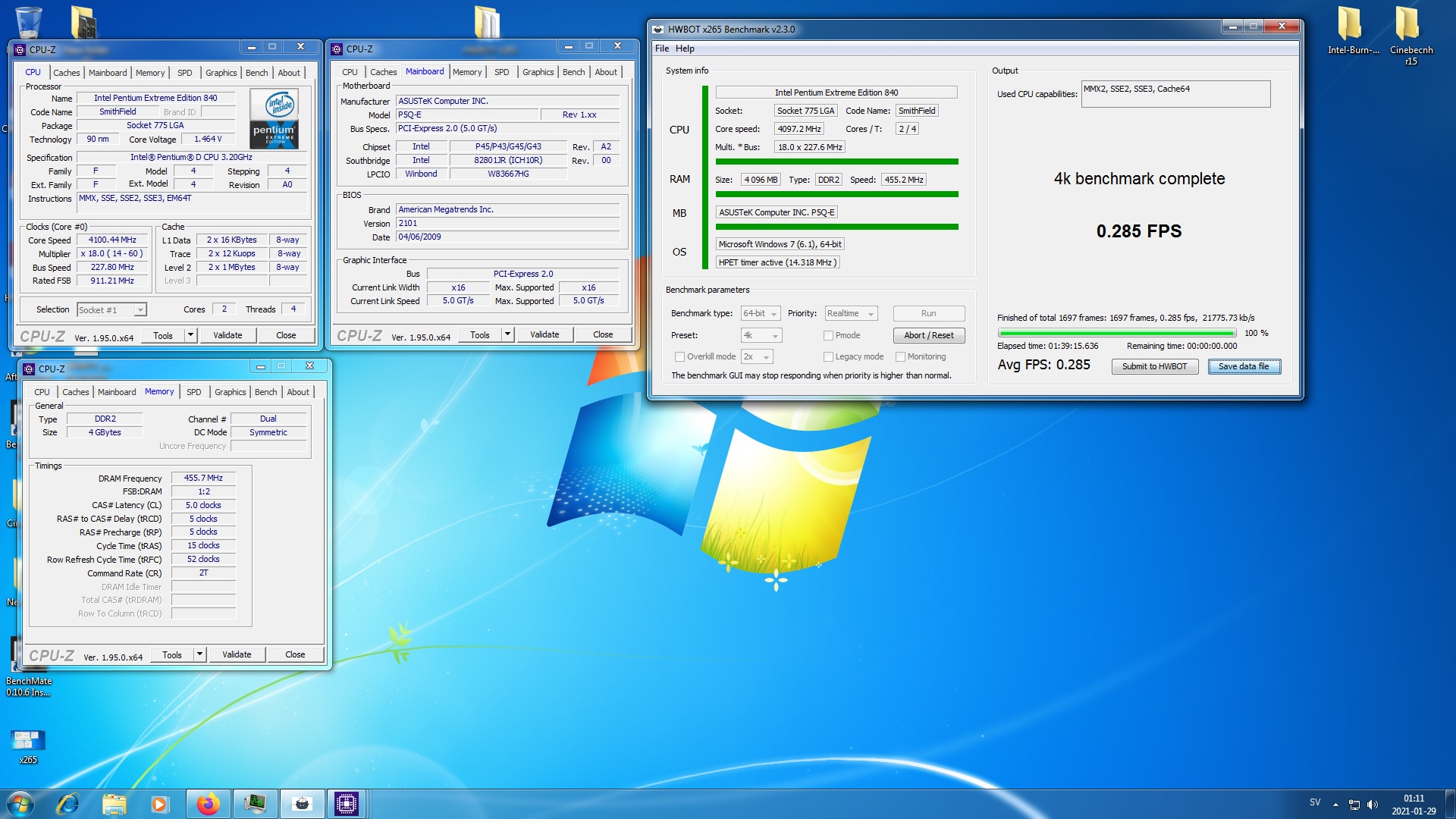Switch to CPU-Z via purple taskbar icon
This screenshot has width=1456, height=819.
pos(346,804)
